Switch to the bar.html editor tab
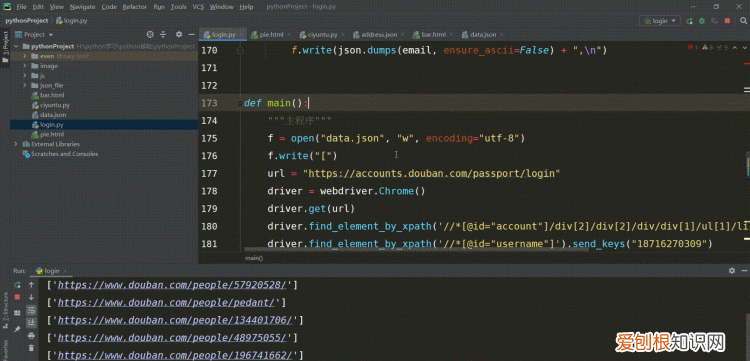 434,35
